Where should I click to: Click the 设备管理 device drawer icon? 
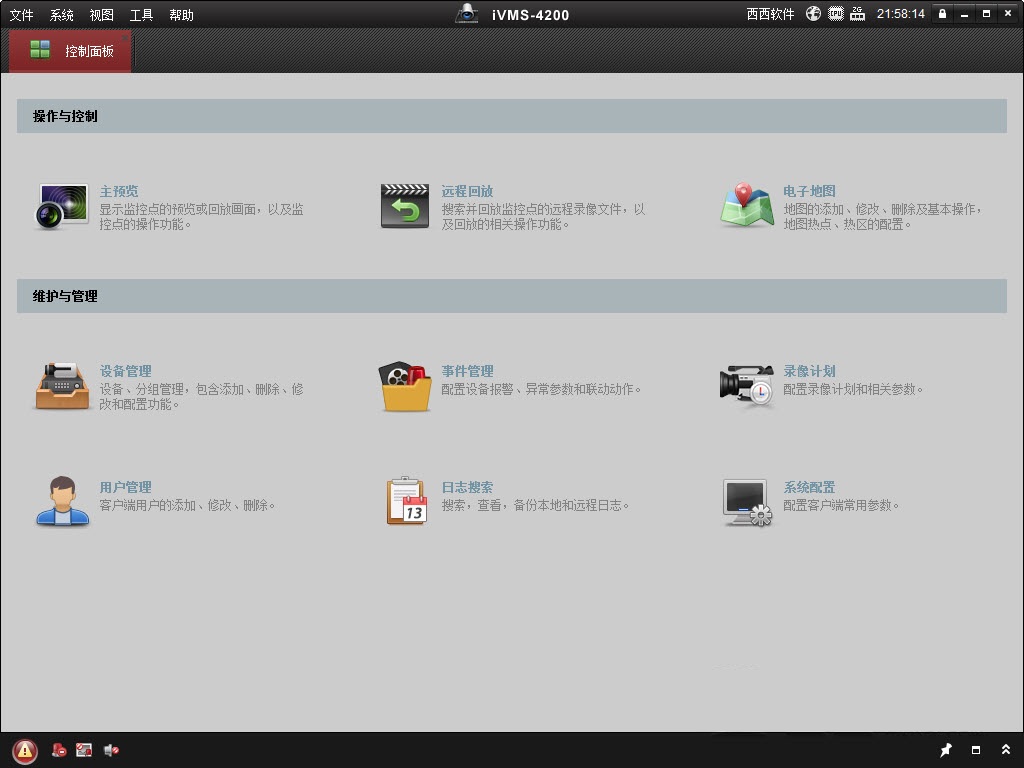pyautogui.click(x=61, y=386)
